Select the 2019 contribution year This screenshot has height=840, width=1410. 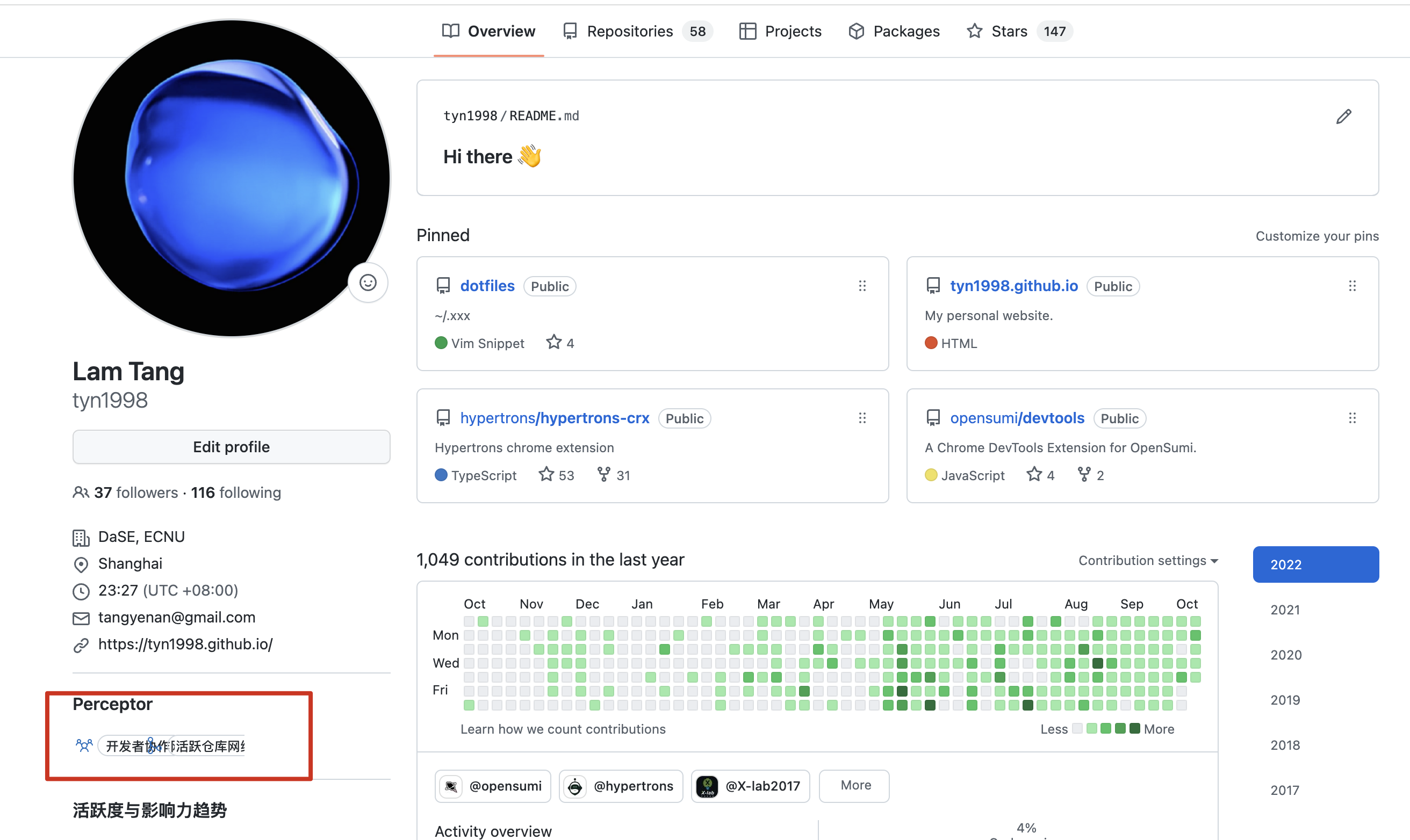[x=1285, y=700]
